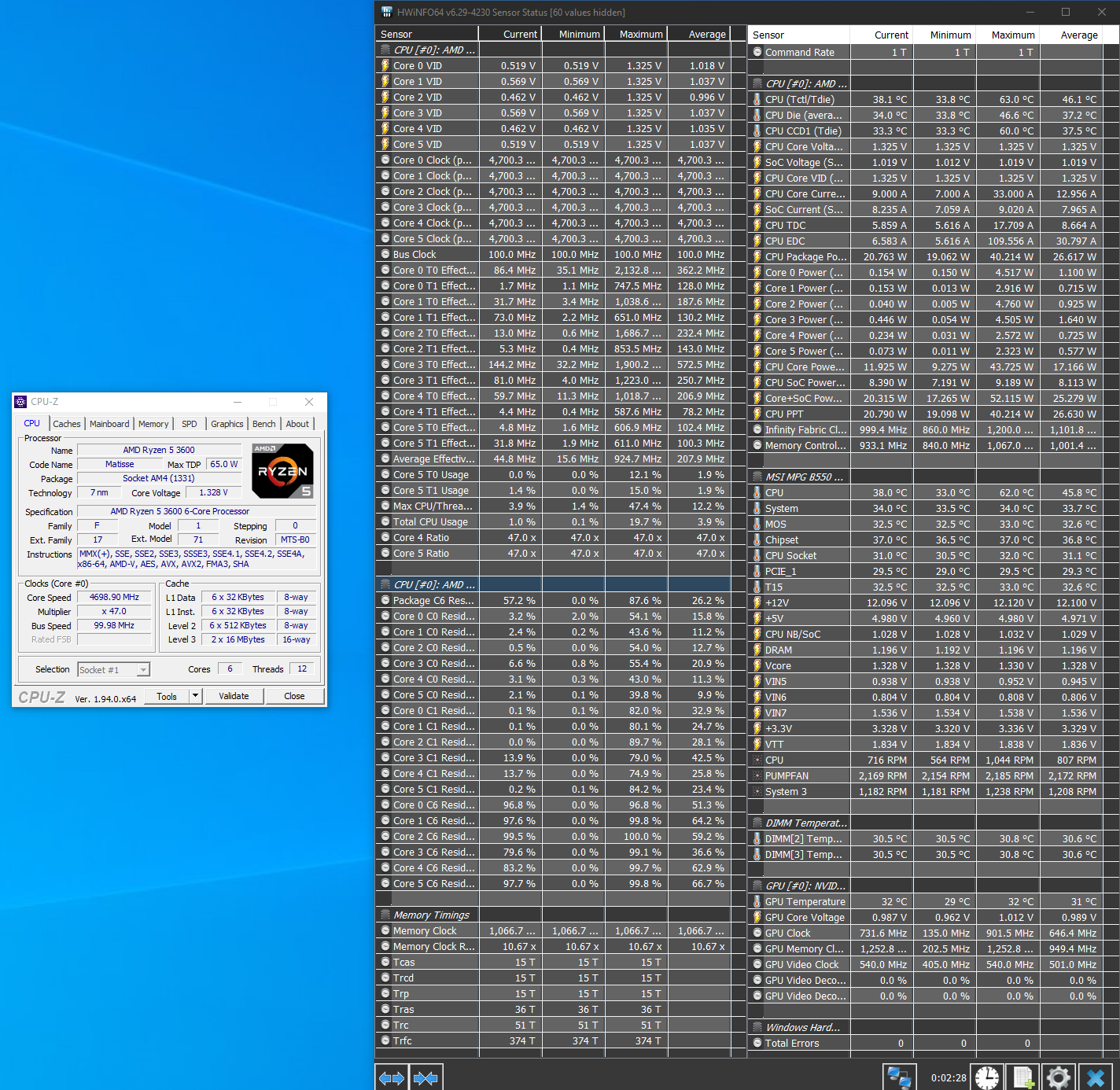Click the expand columns blue arrows icon
Screen dimensions: 1120x1090
392,1077
